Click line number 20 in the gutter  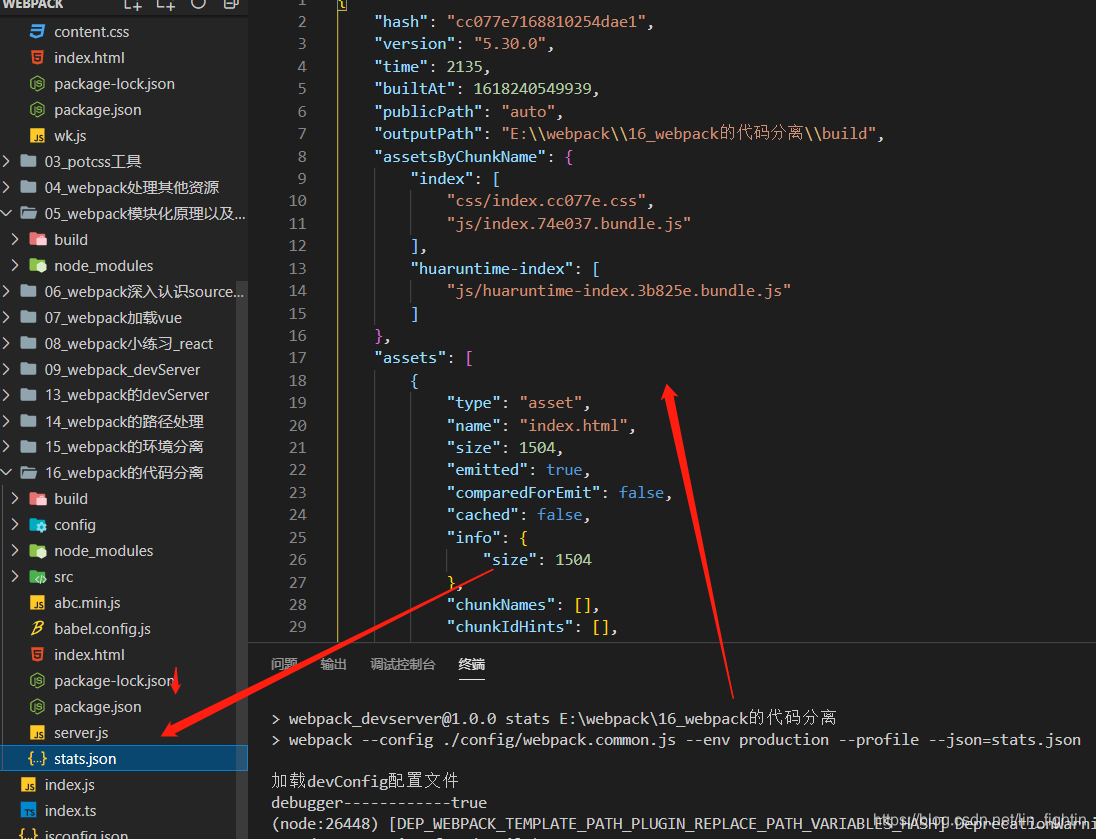coord(297,425)
